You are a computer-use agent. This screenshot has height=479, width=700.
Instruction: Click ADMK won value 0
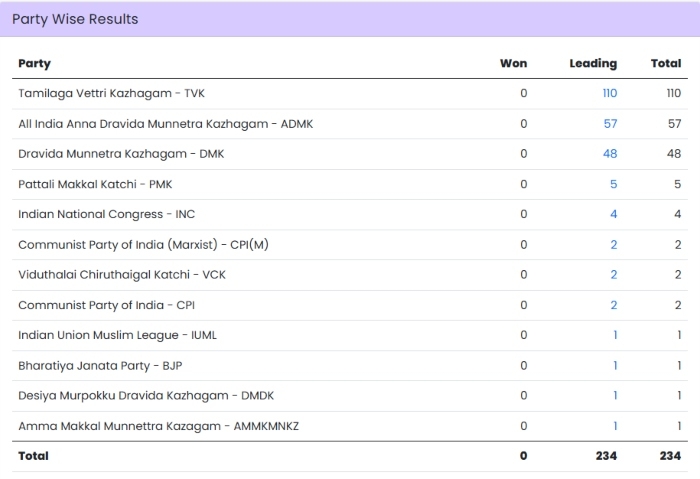[524, 124]
